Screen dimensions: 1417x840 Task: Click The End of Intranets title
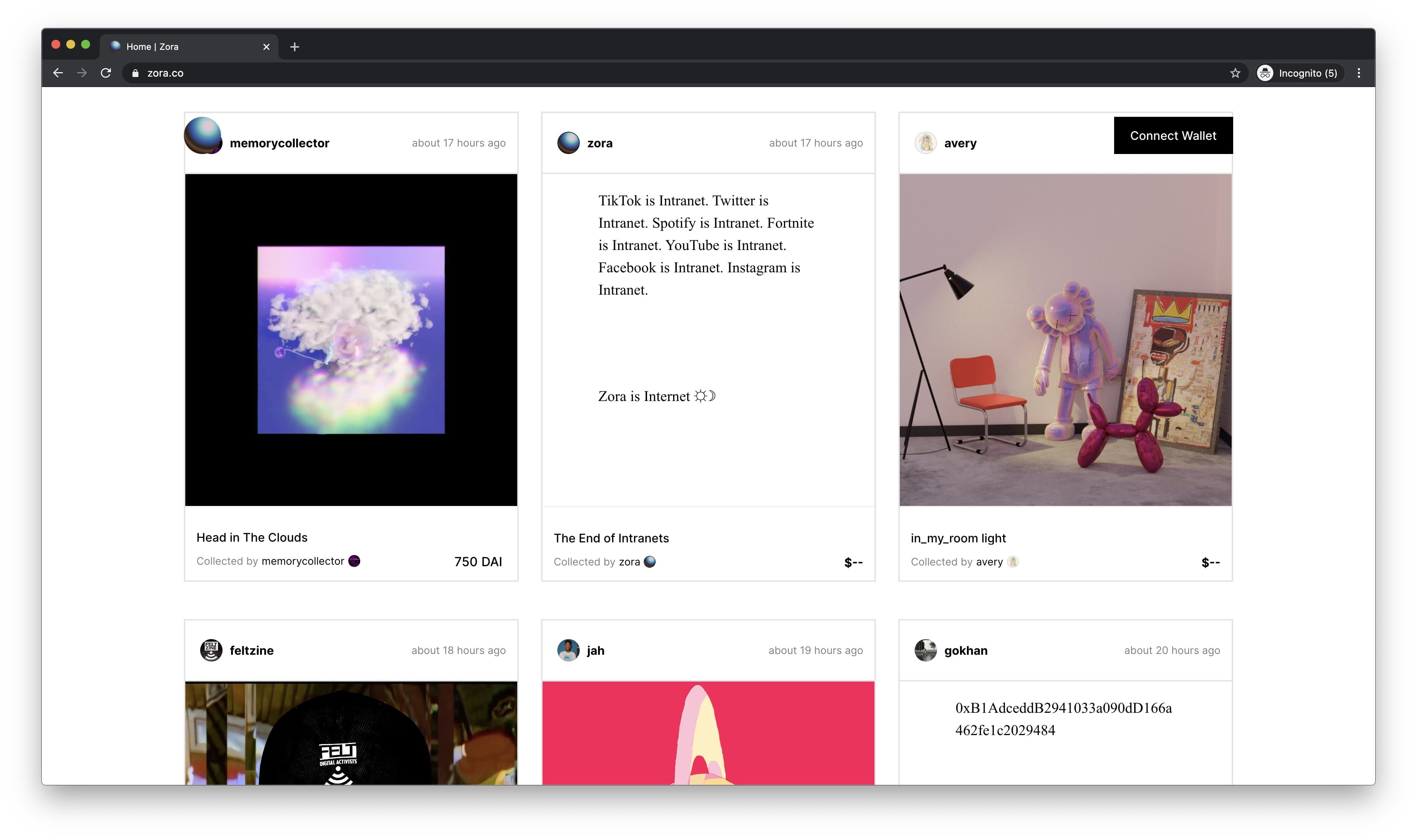611,538
